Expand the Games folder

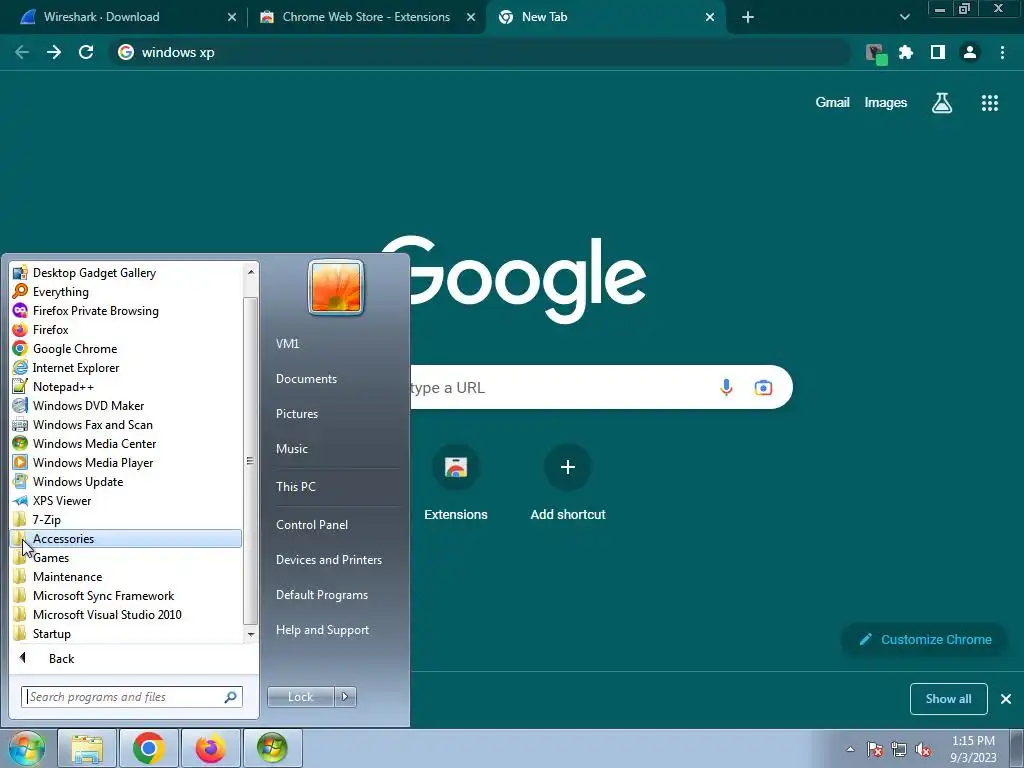[x=126, y=558]
